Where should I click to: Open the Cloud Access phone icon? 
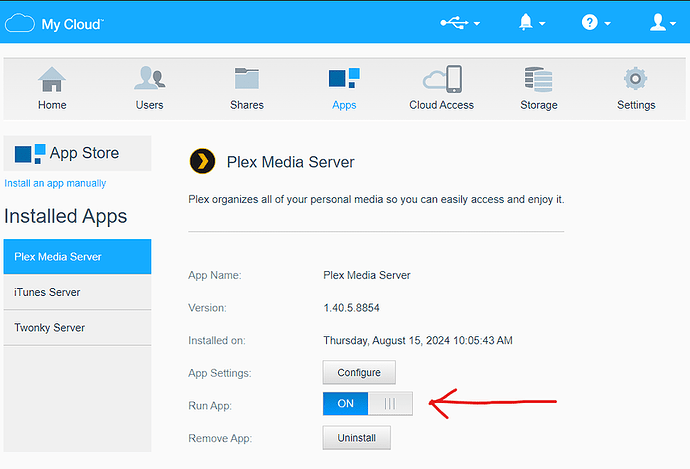pos(442,79)
